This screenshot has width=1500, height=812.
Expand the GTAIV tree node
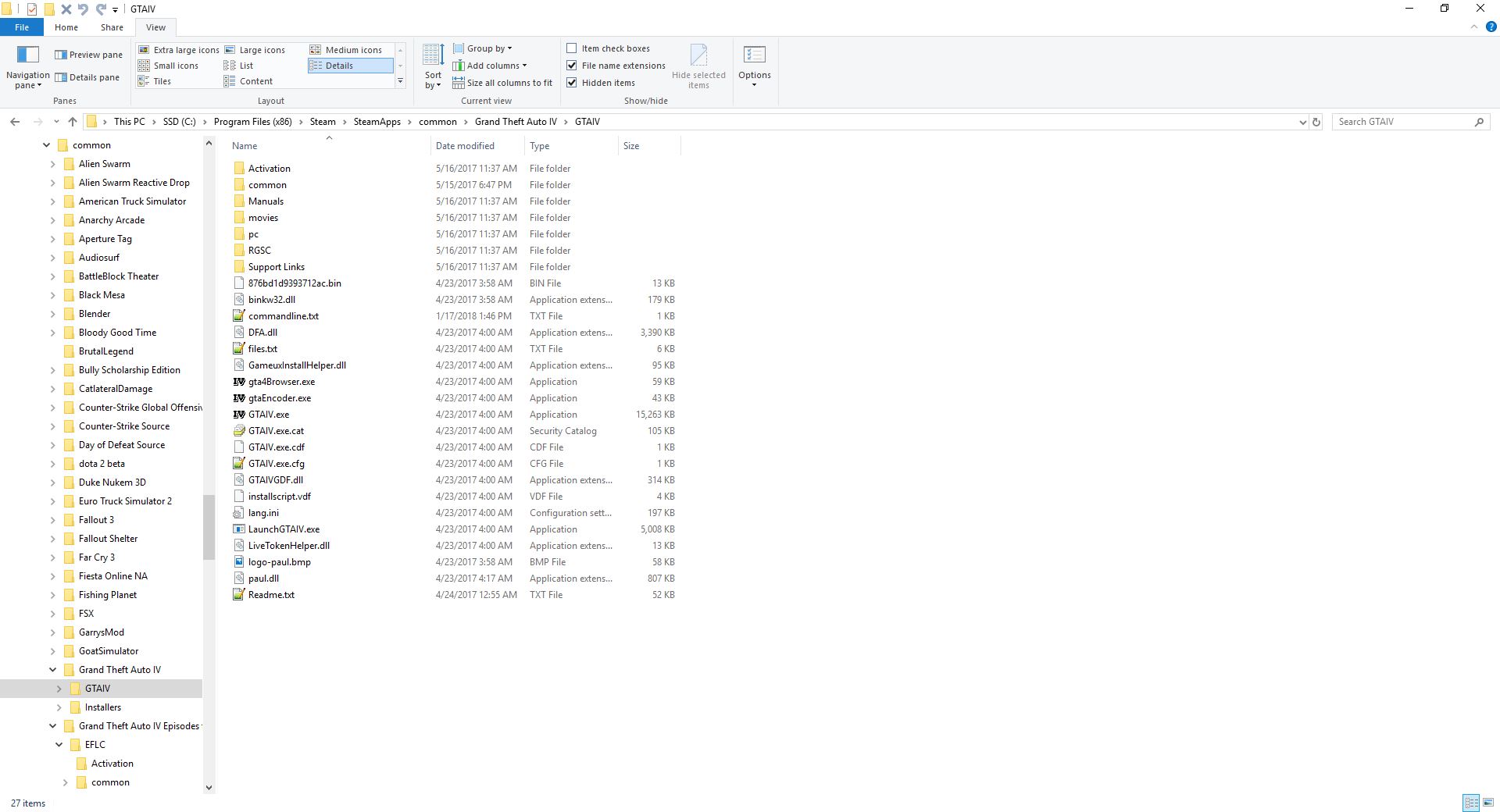pos(59,689)
